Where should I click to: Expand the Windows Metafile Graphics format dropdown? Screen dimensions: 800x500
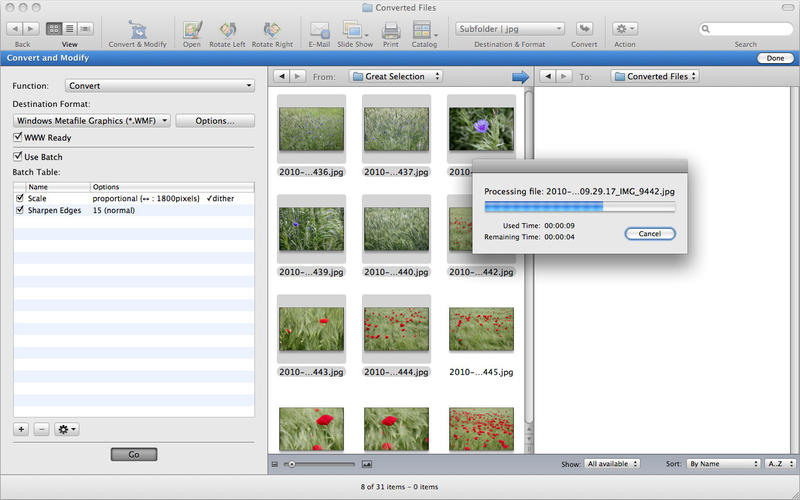(x=92, y=121)
